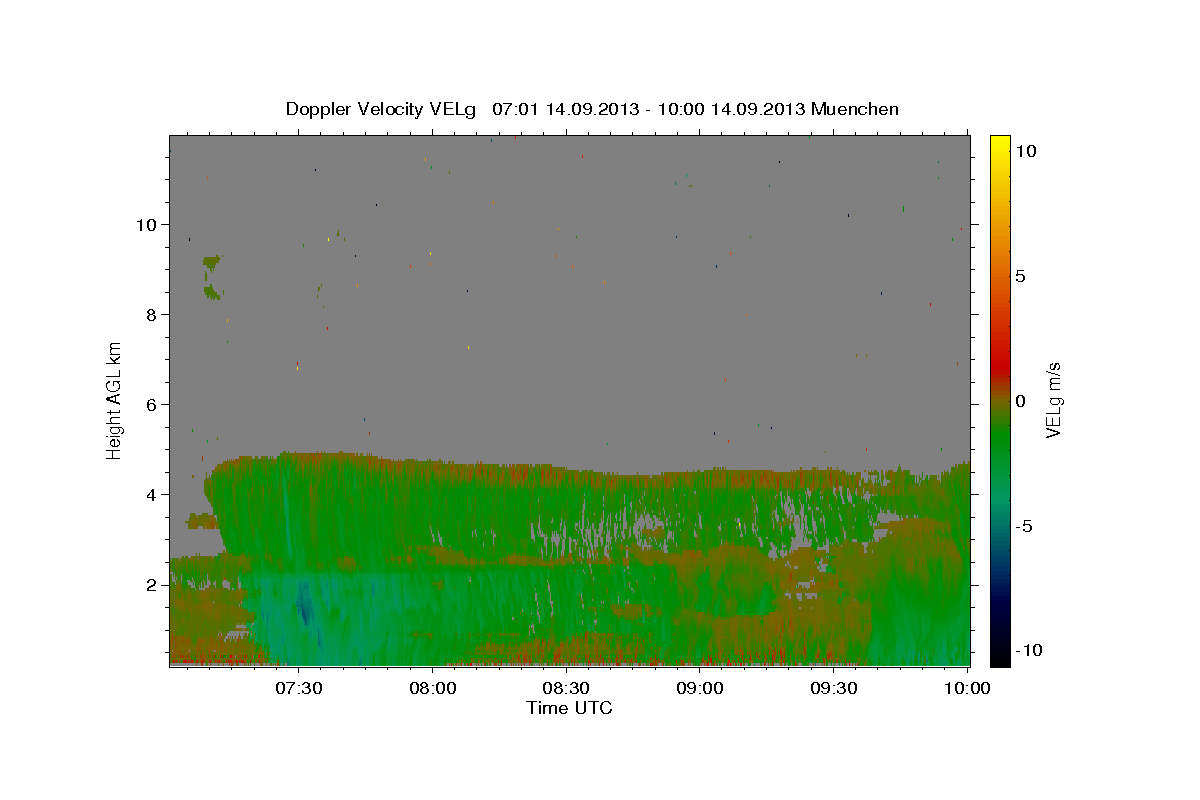Click the colorbar tick label 0

[1021, 401]
